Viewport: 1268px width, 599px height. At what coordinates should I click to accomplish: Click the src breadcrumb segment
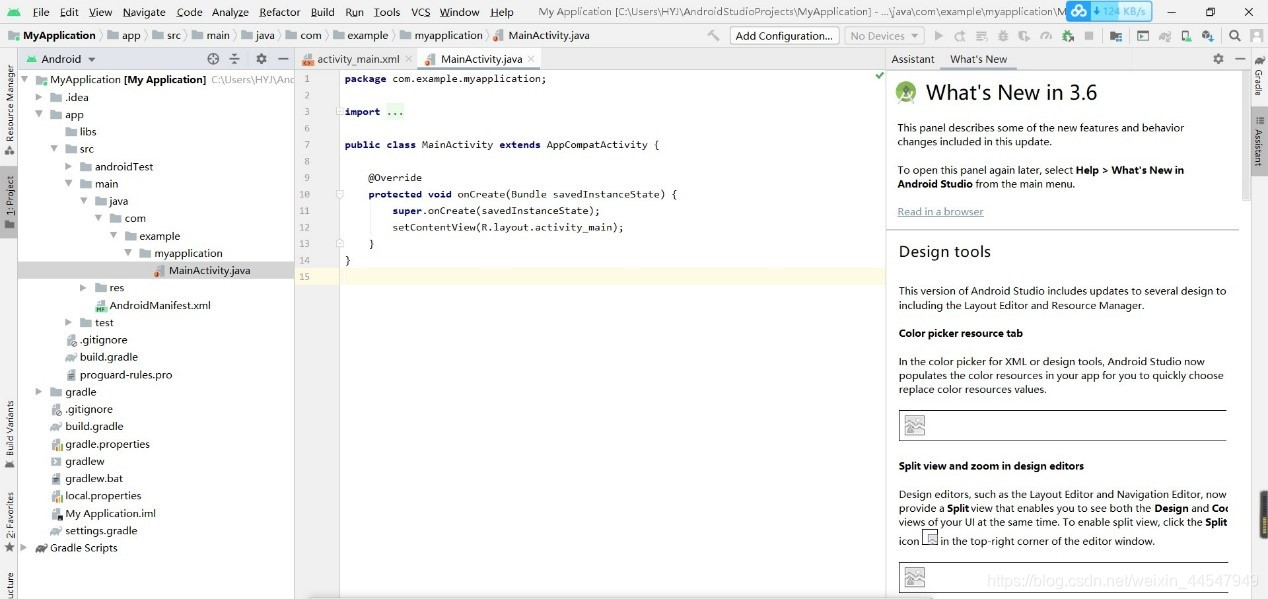(x=174, y=35)
